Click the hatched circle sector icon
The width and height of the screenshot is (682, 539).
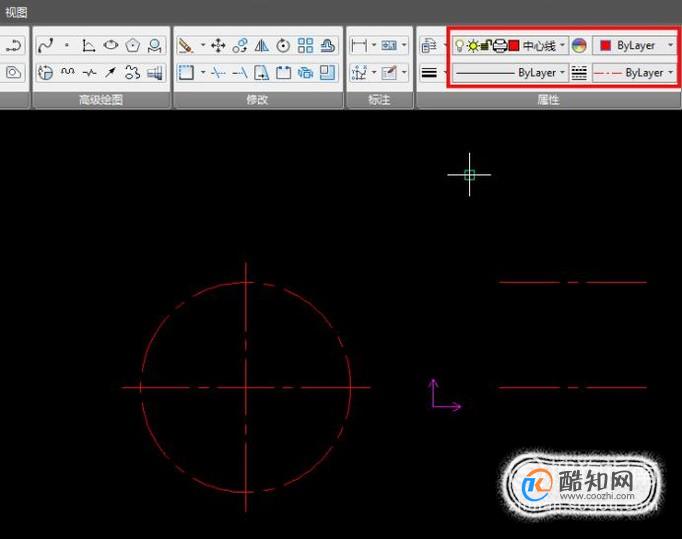pos(45,72)
